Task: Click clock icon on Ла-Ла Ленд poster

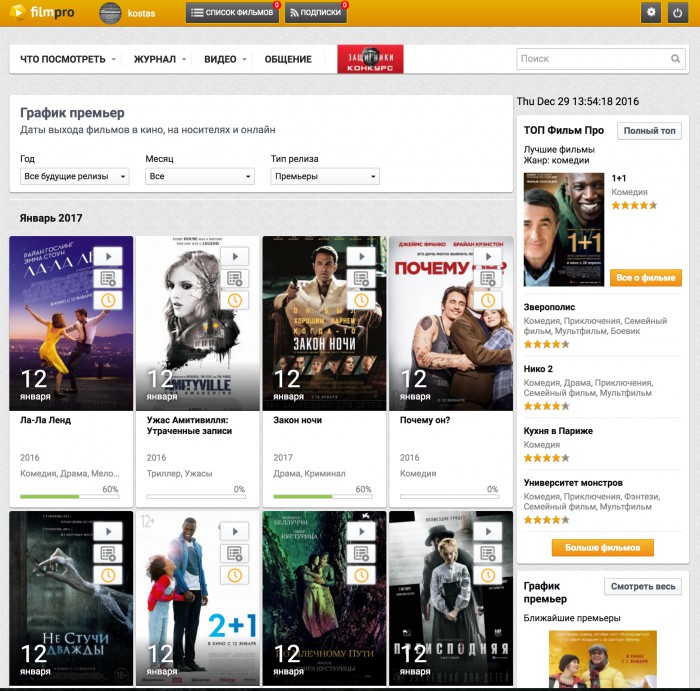Action: [108, 300]
